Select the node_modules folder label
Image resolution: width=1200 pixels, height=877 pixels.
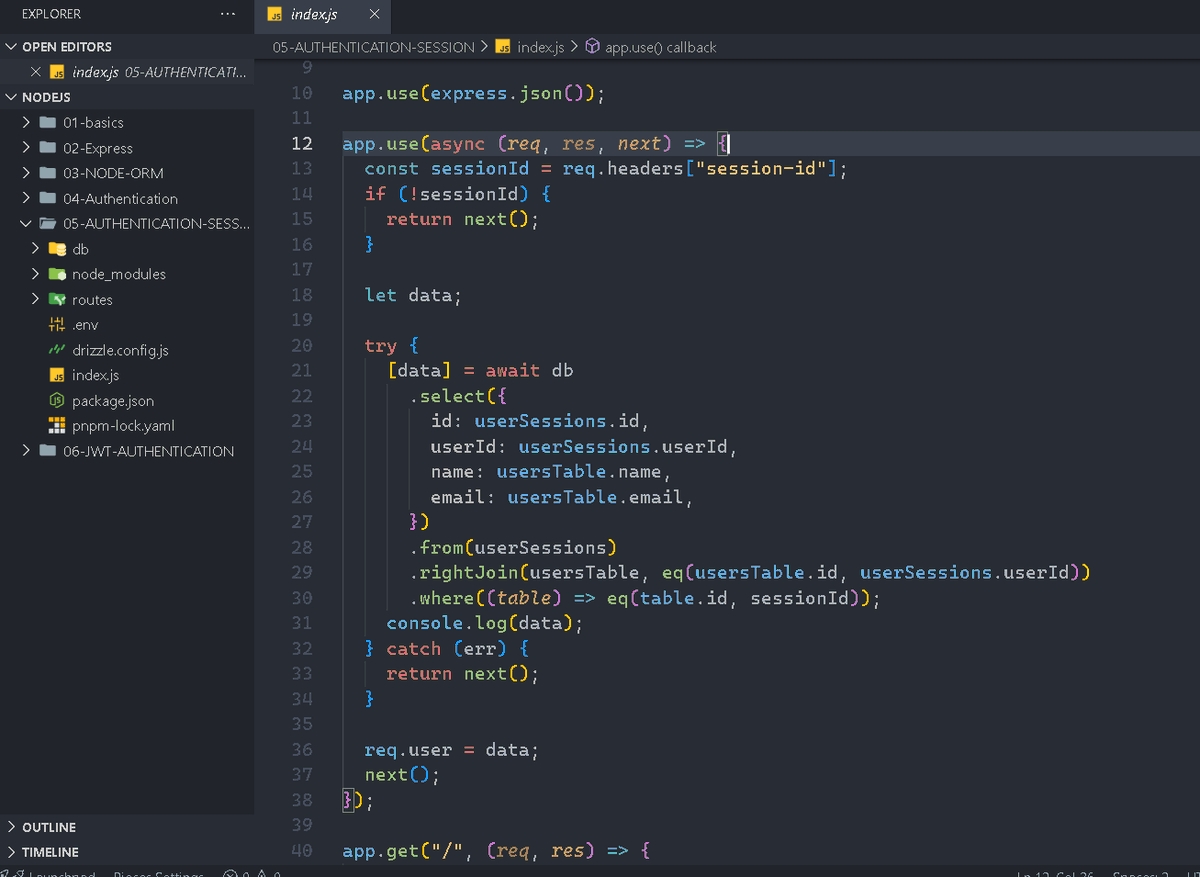click(119, 274)
